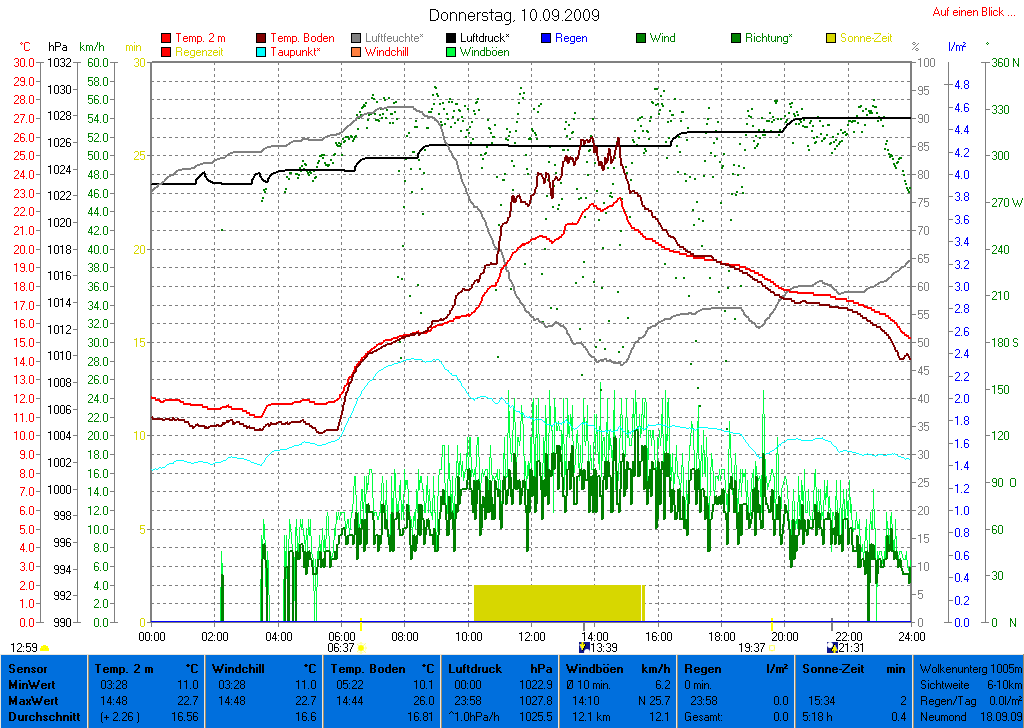
Task: Click the dark red Temp. Boden legend square
Action: click(262, 38)
